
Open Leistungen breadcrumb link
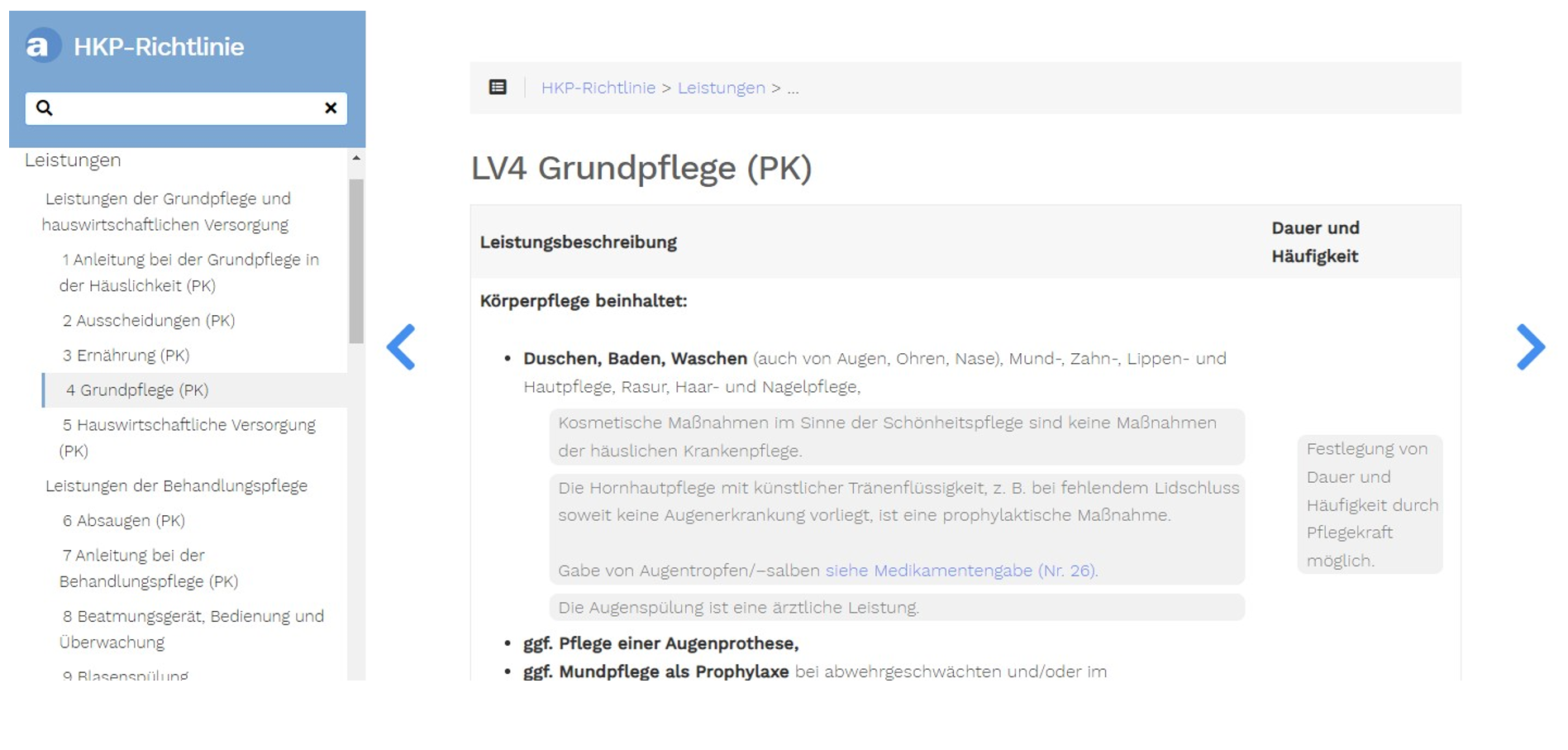[x=721, y=88]
